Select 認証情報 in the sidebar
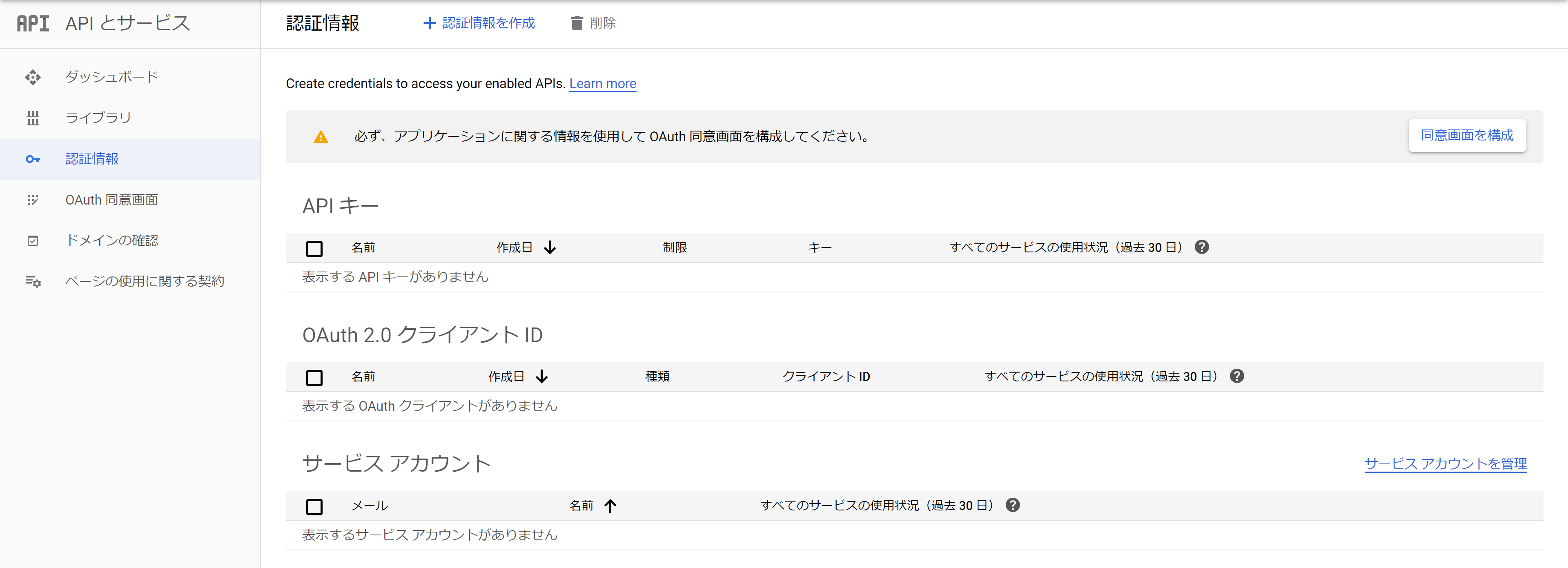The width and height of the screenshot is (1568, 568). [x=130, y=159]
